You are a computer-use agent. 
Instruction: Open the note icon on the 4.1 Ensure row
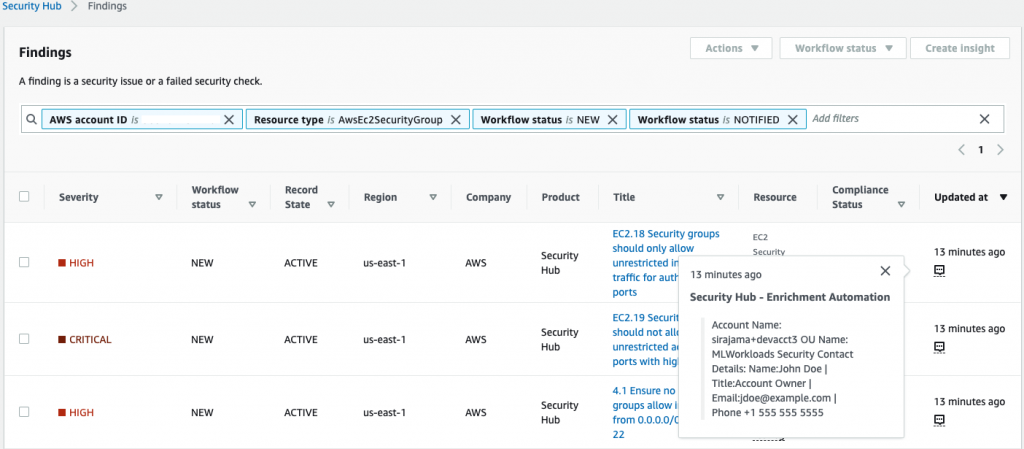click(x=940, y=420)
